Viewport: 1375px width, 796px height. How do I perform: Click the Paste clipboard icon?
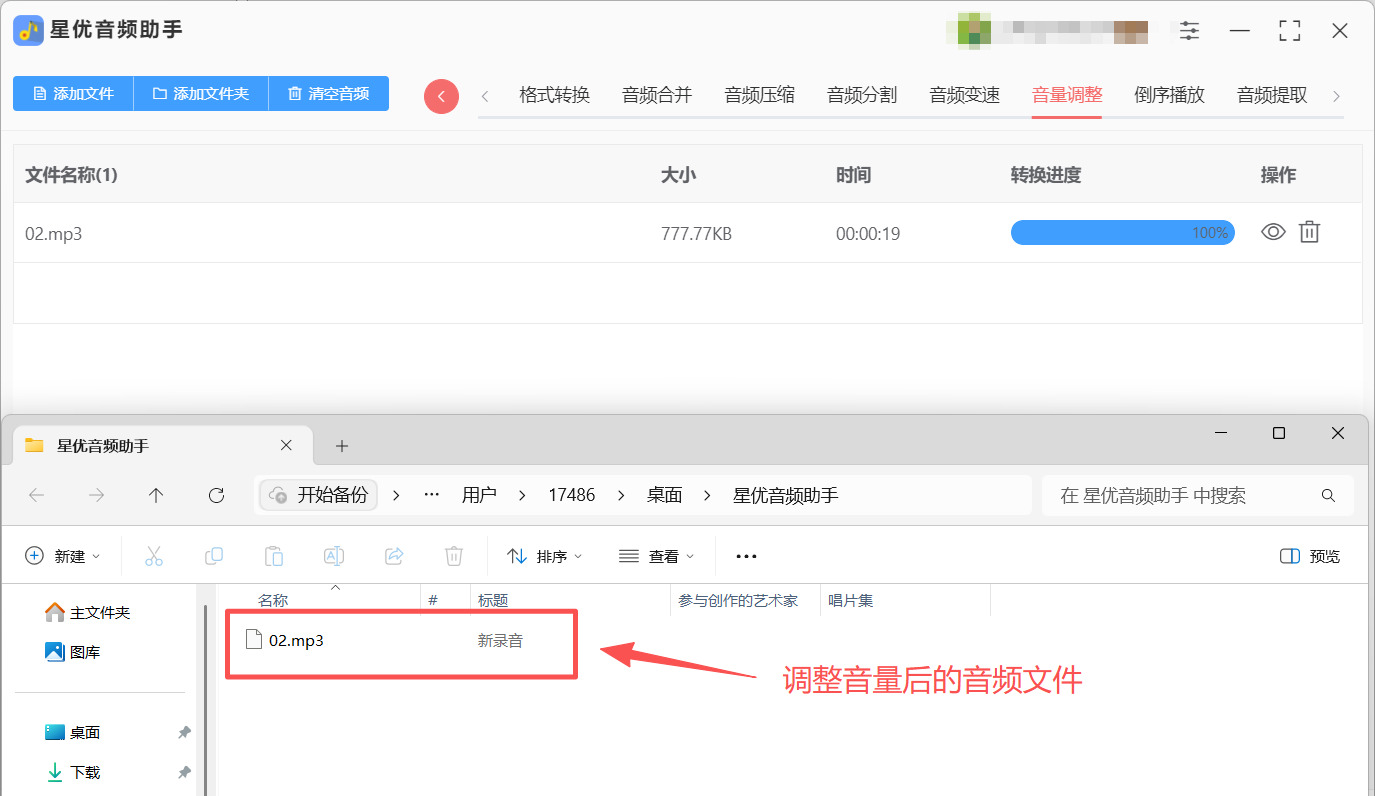pyautogui.click(x=274, y=556)
